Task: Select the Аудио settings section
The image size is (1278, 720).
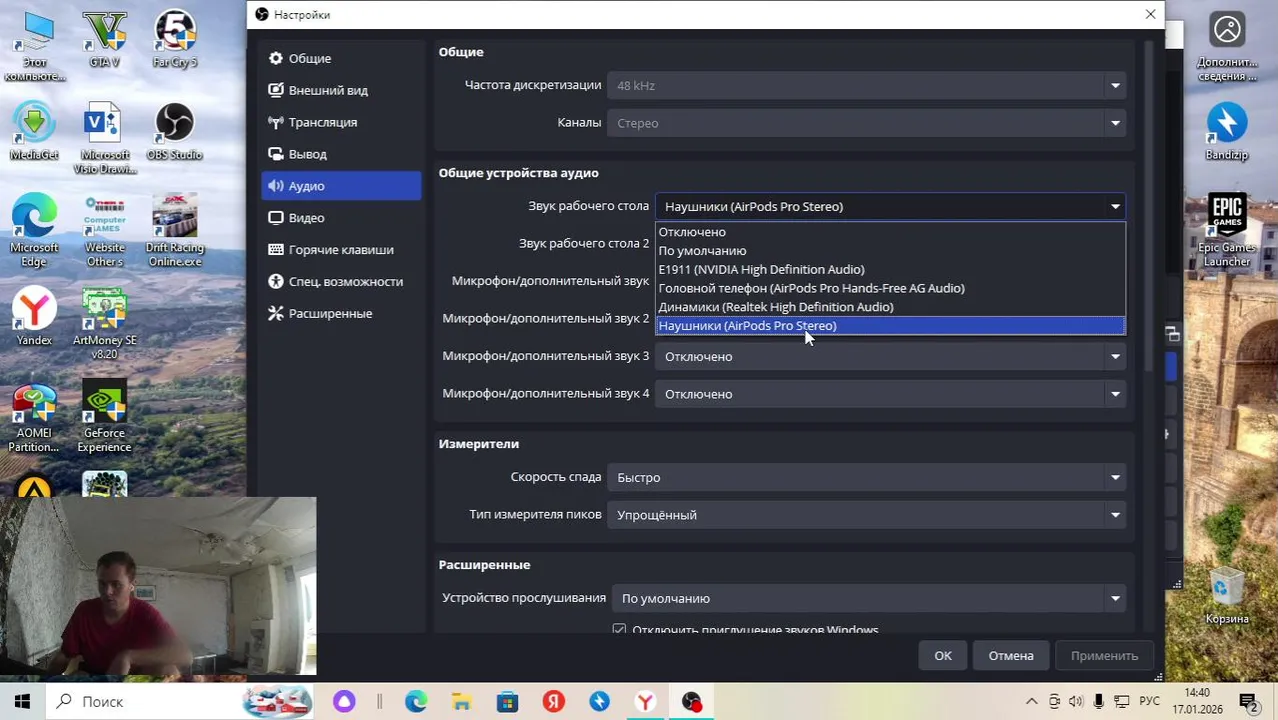Action: (x=340, y=186)
